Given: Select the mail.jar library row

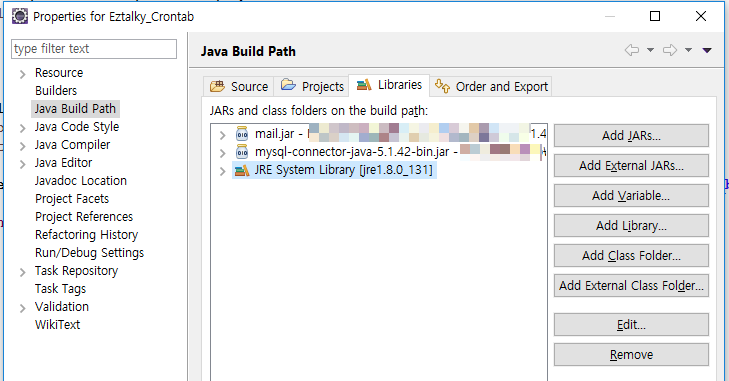Looking at the screenshot, I should 379,134.
